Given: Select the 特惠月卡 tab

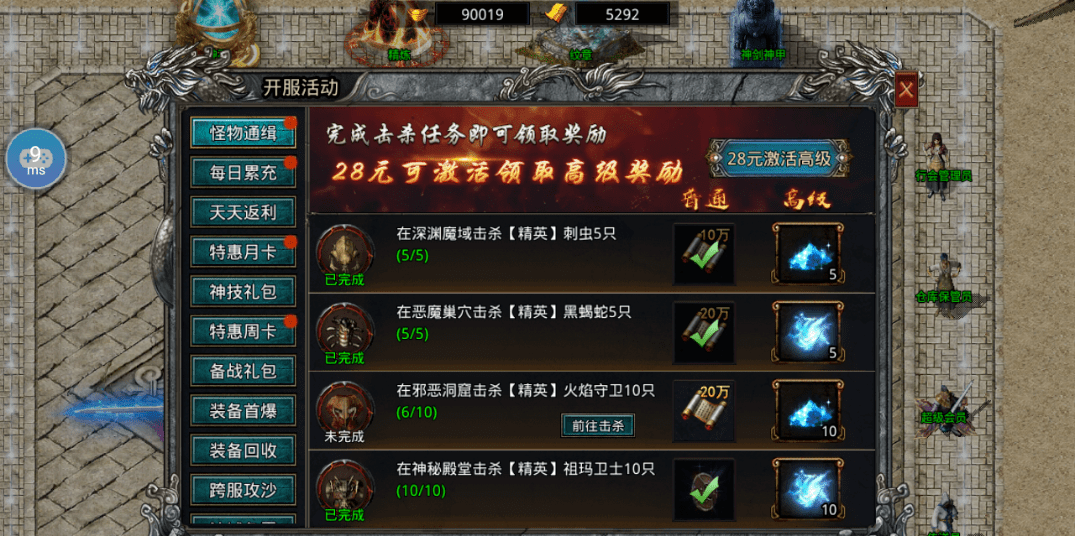Looking at the screenshot, I should pos(243,252).
